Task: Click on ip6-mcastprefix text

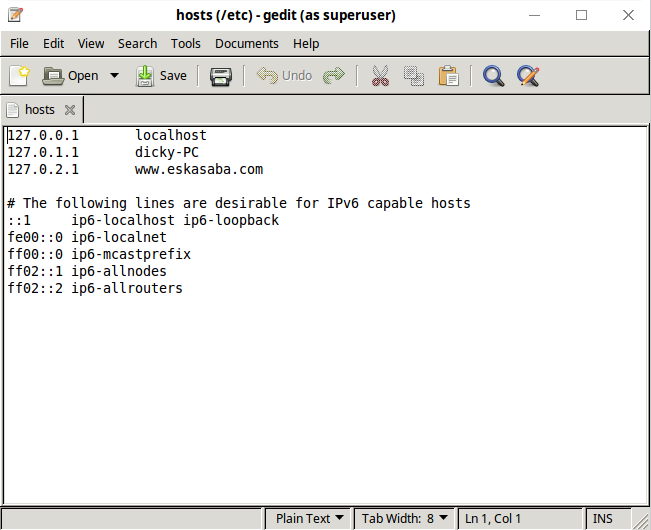Action: coord(131,254)
